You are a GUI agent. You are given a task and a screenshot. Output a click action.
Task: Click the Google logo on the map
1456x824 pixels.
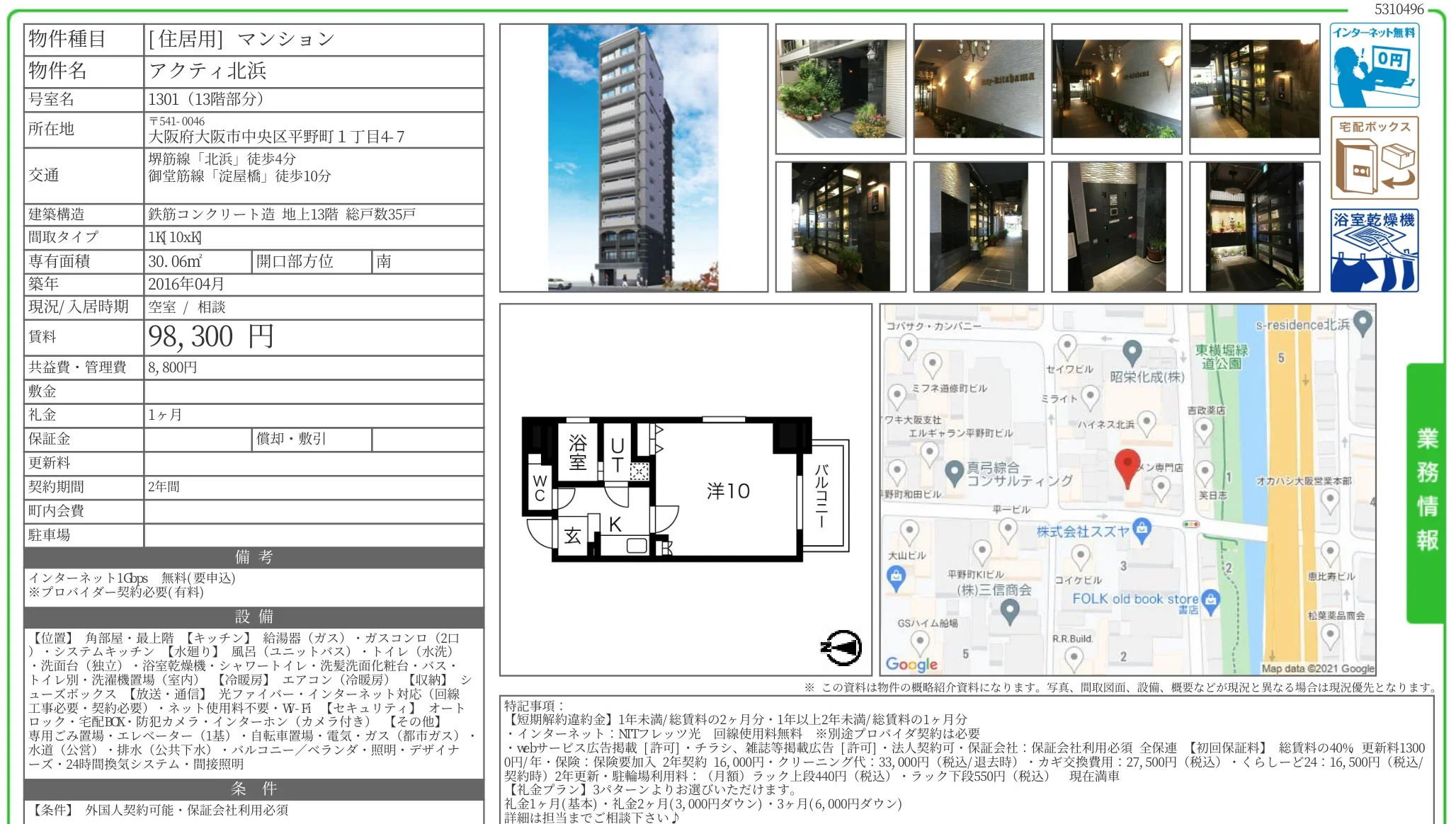coord(911,664)
